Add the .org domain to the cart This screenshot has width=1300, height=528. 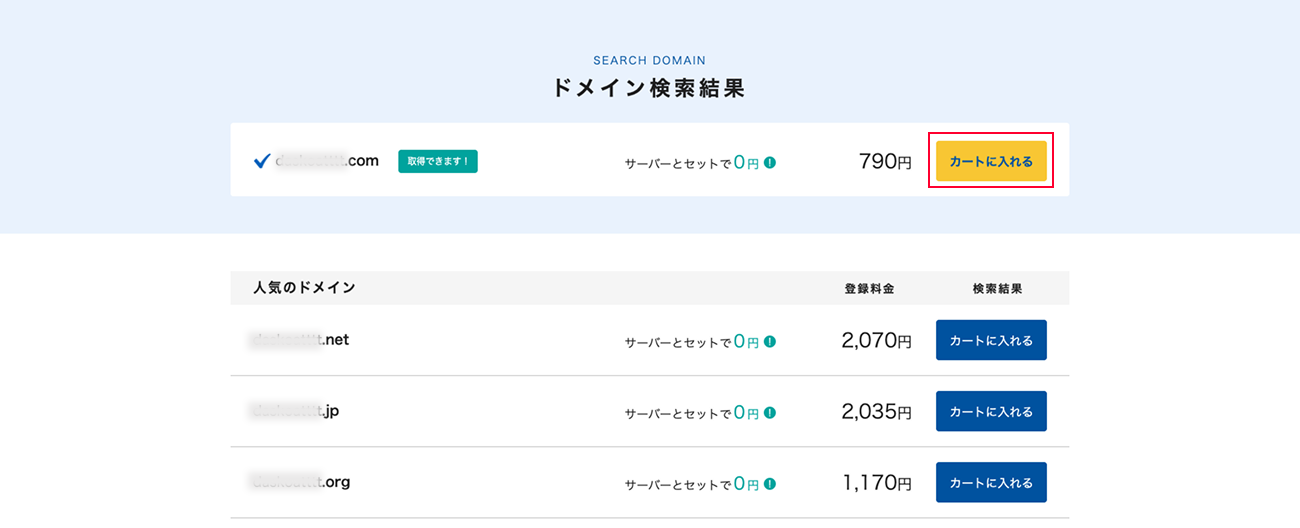pyautogui.click(x=991, y=482)
